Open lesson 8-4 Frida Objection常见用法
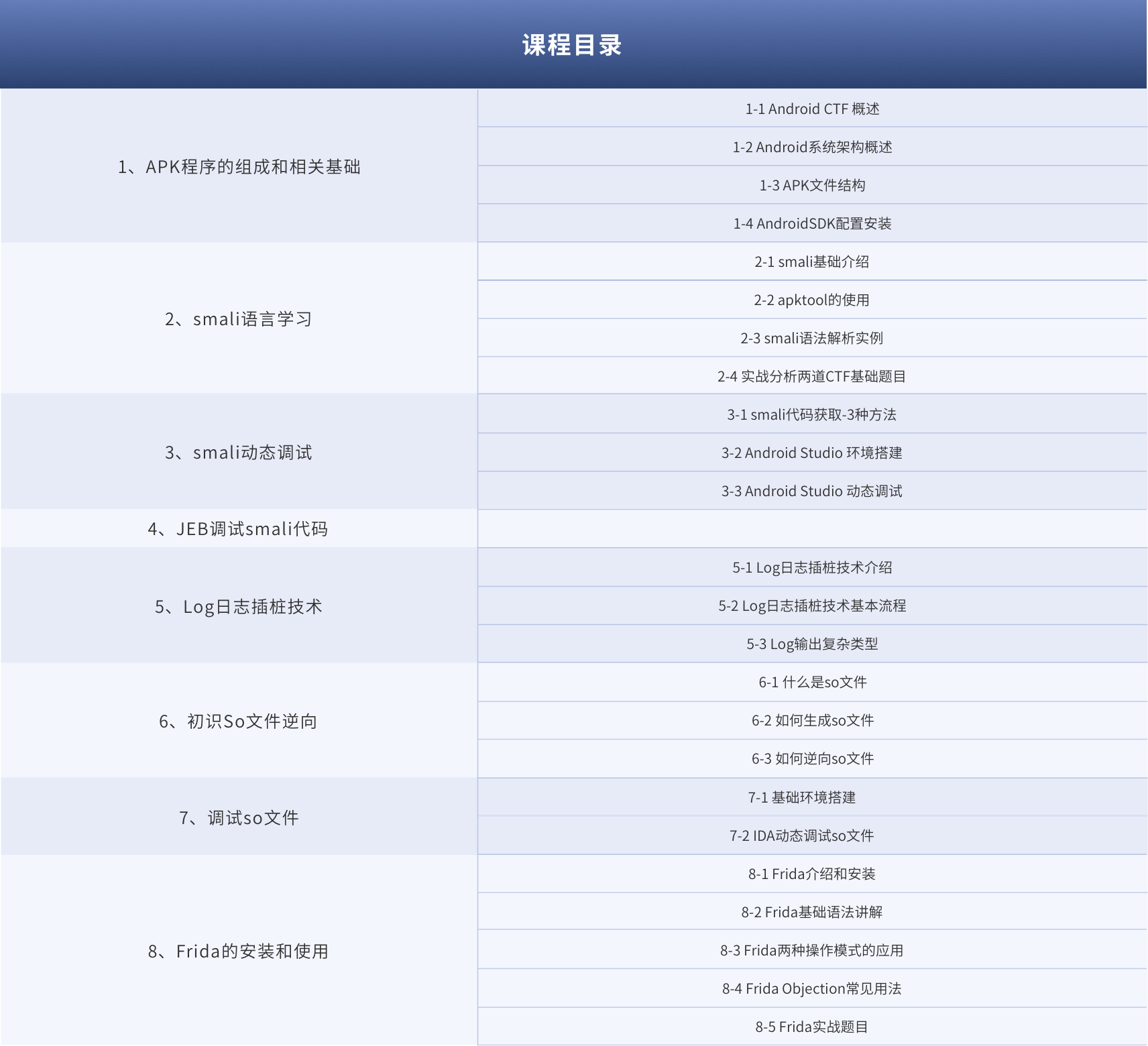Screen dimensions: 1148x1046 click(x=812, y=988)
